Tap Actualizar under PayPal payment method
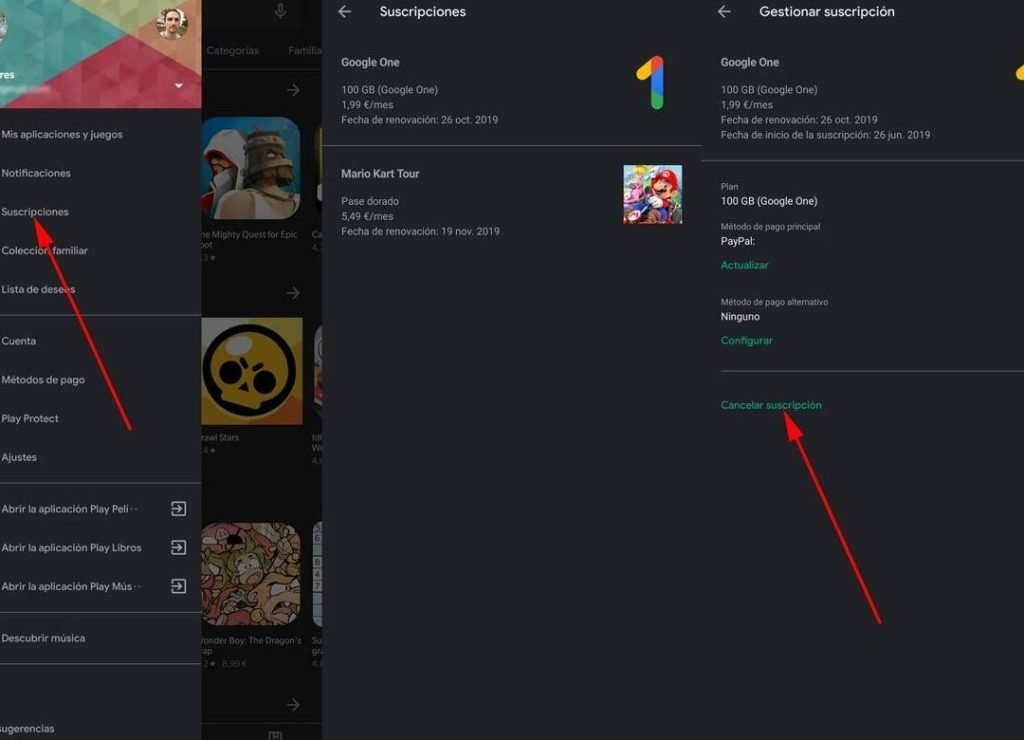This screenshot has height=740, width=1024. point(745,265)
